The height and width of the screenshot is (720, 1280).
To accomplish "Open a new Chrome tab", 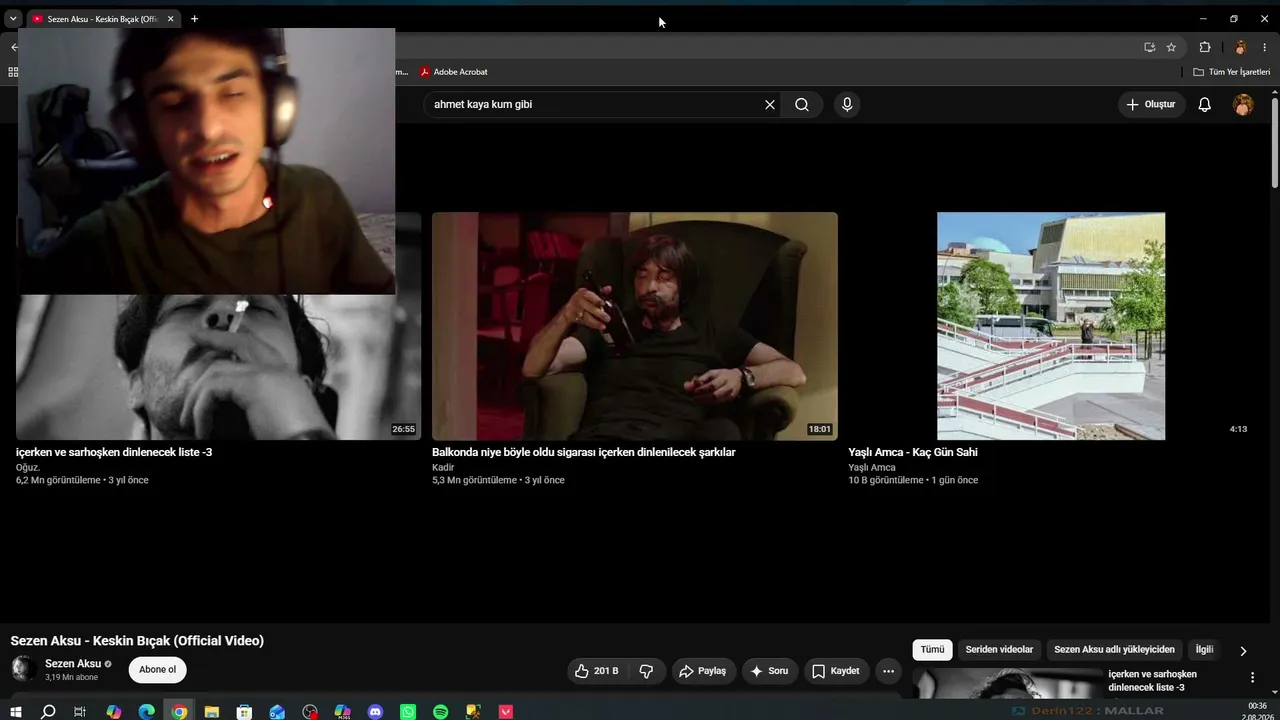I will (194, 19).
